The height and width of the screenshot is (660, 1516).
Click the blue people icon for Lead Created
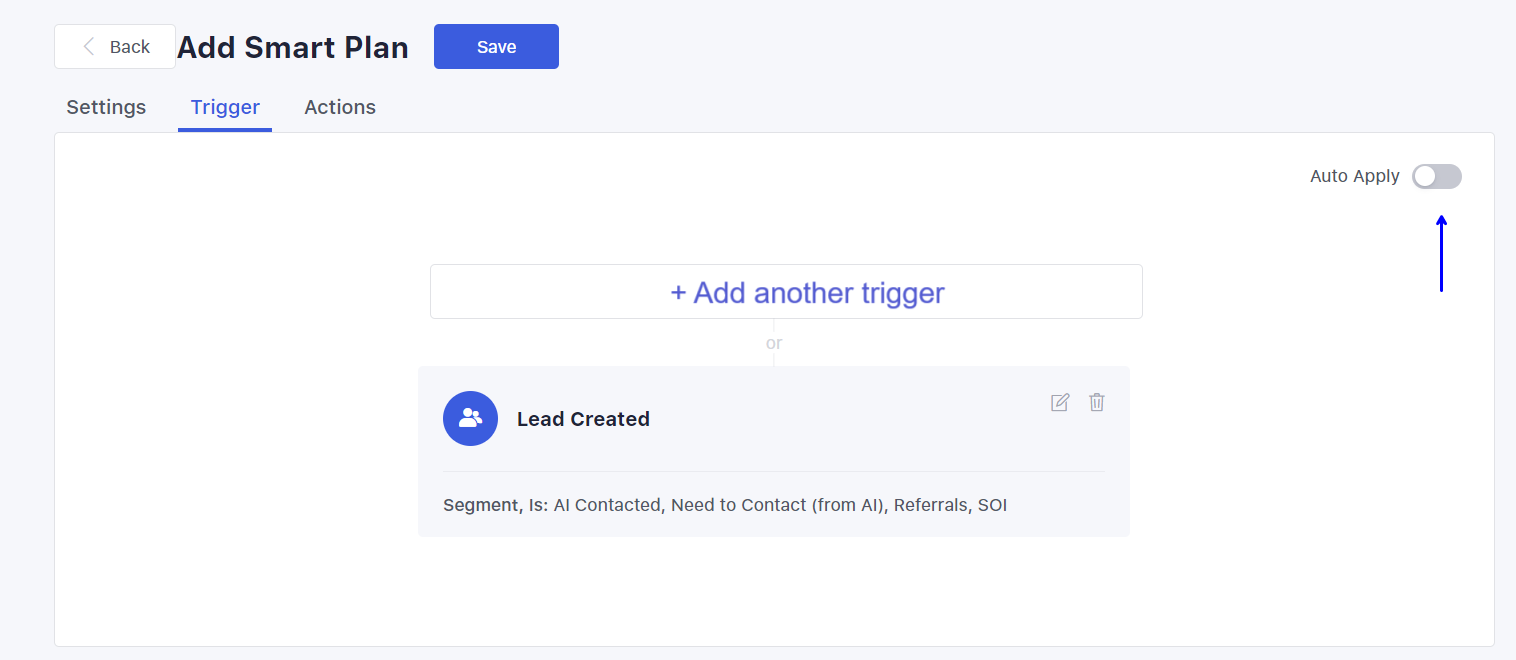point(470,418)
